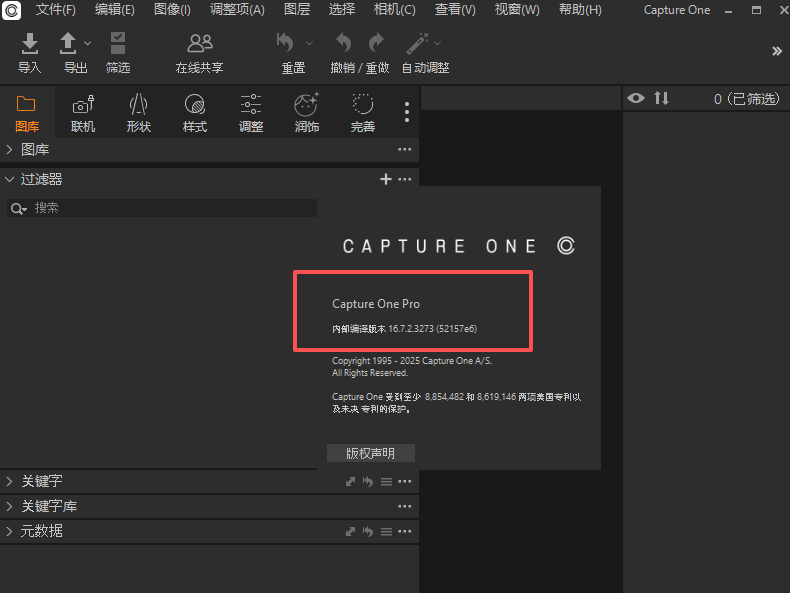The width and height of the screenshot is (790, 593).
Task: Click the browser sort arrows icon
Action: click(662, 98)
